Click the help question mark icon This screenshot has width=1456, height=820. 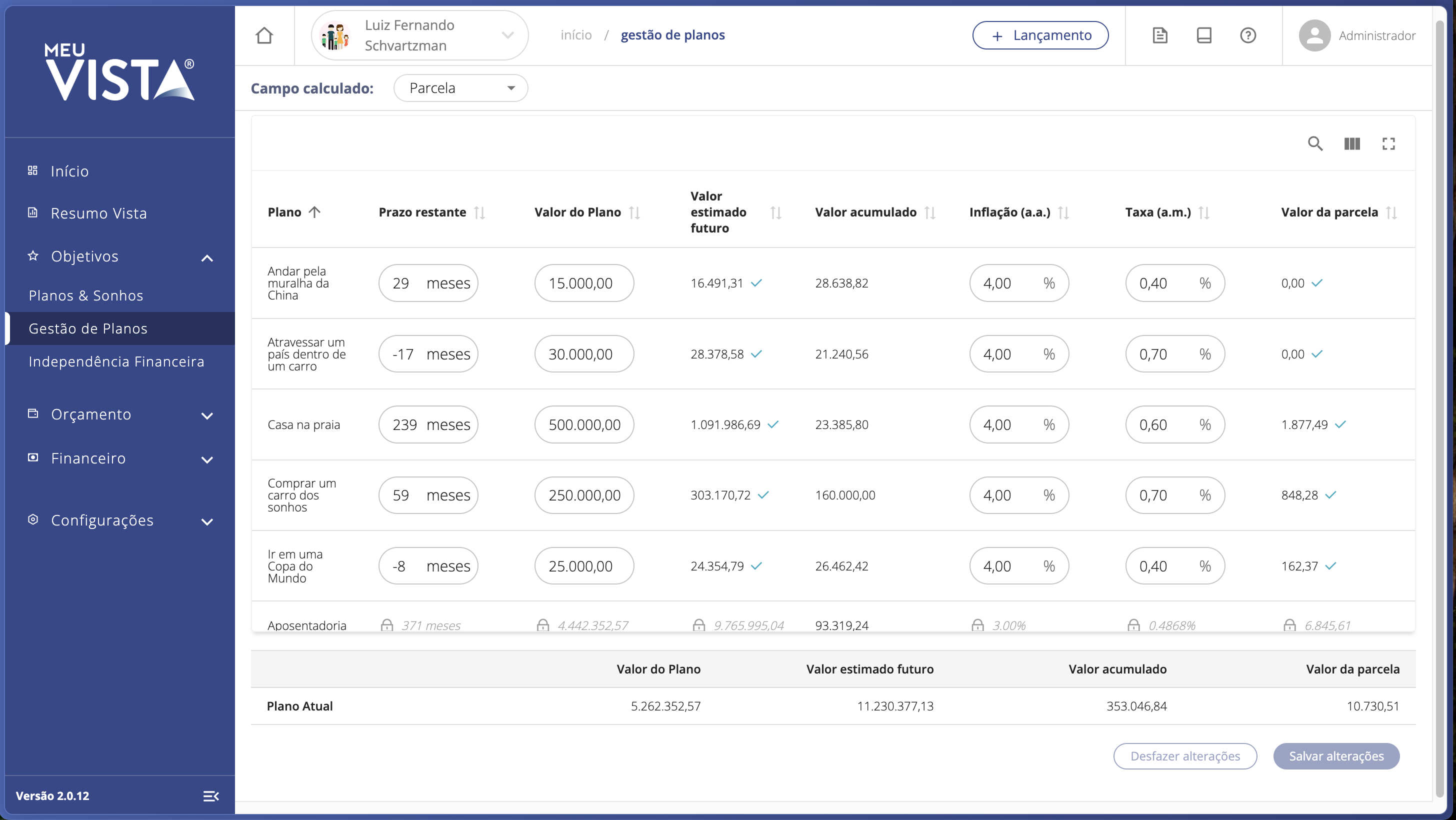coord(1248,35)
